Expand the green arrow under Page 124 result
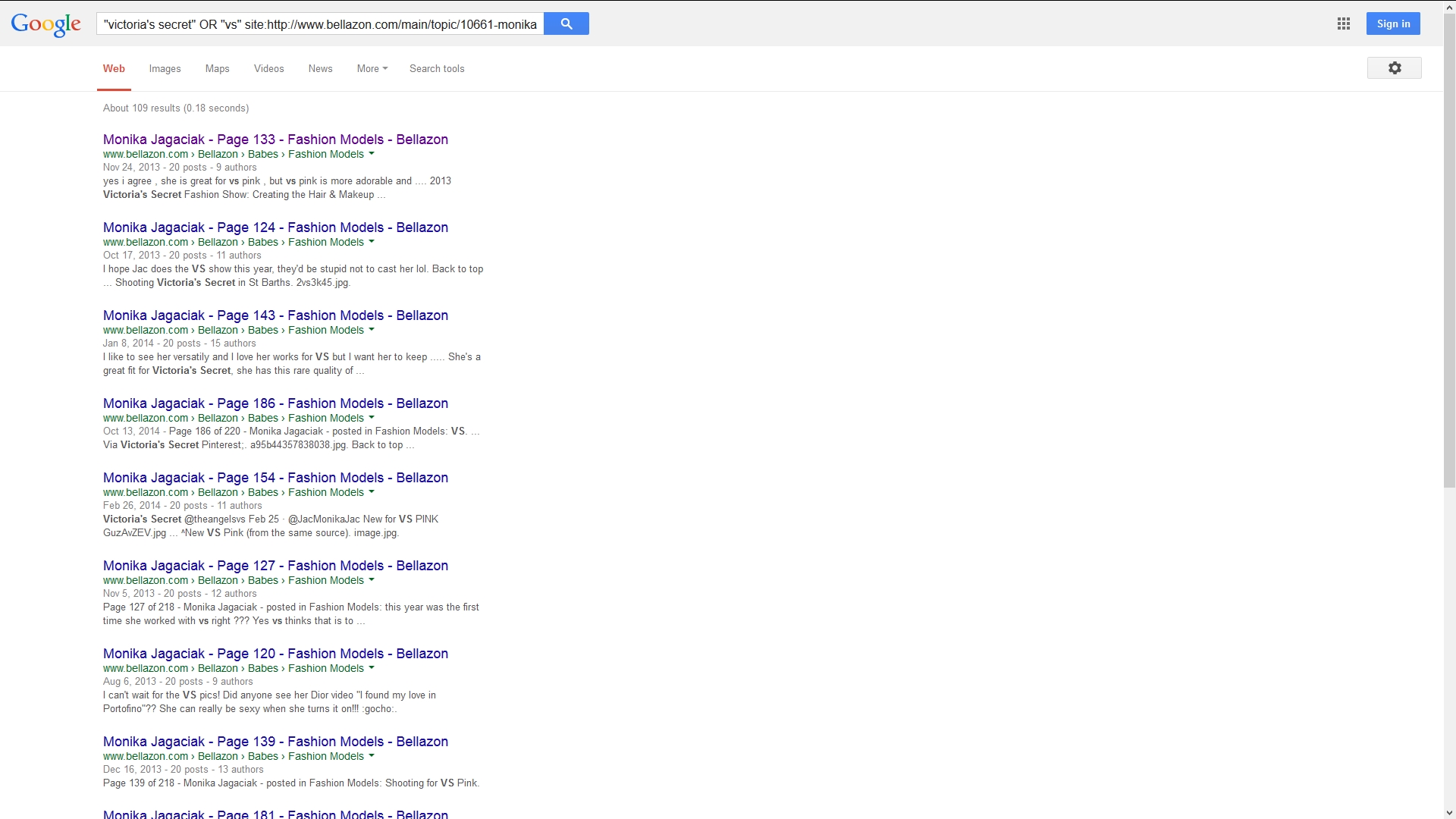 pyautogui.click(x=372, y=242)
